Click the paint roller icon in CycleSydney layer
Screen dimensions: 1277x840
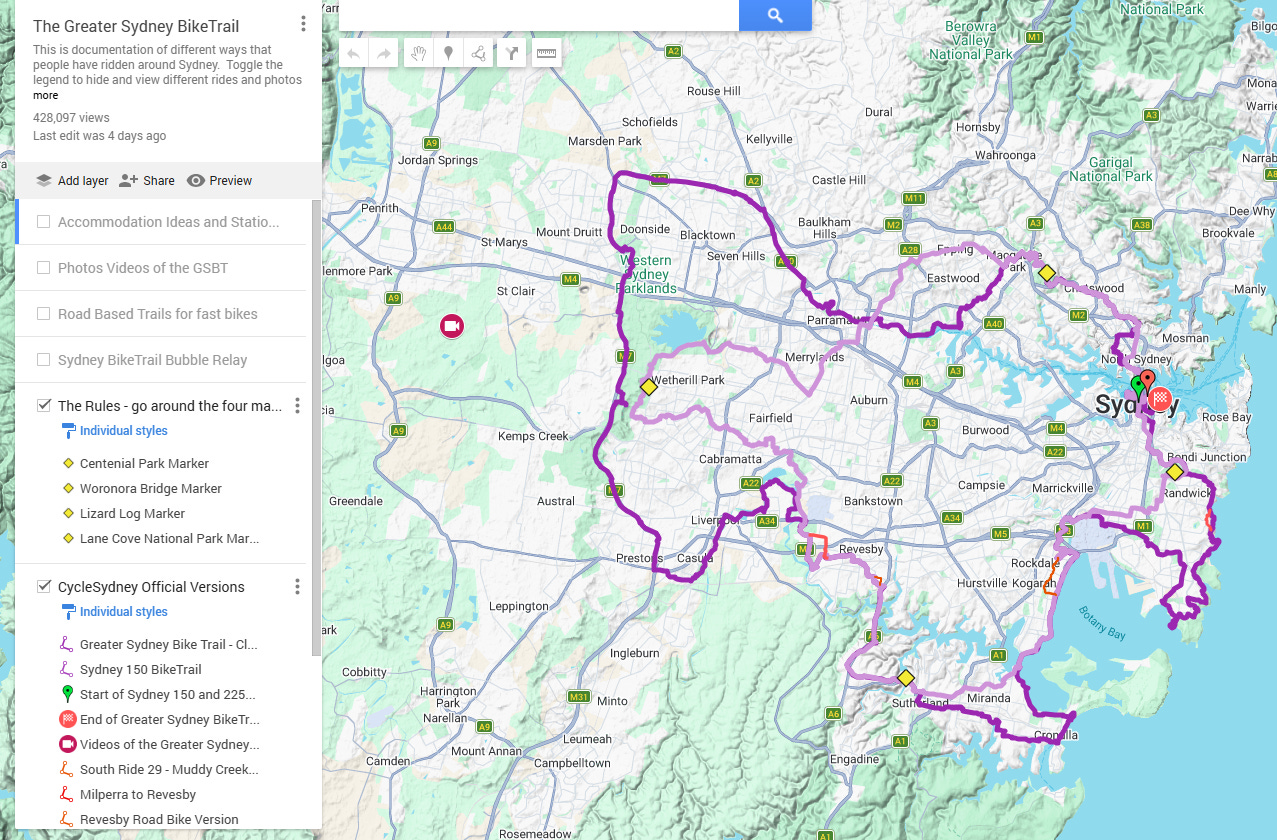tap(68, 612)
